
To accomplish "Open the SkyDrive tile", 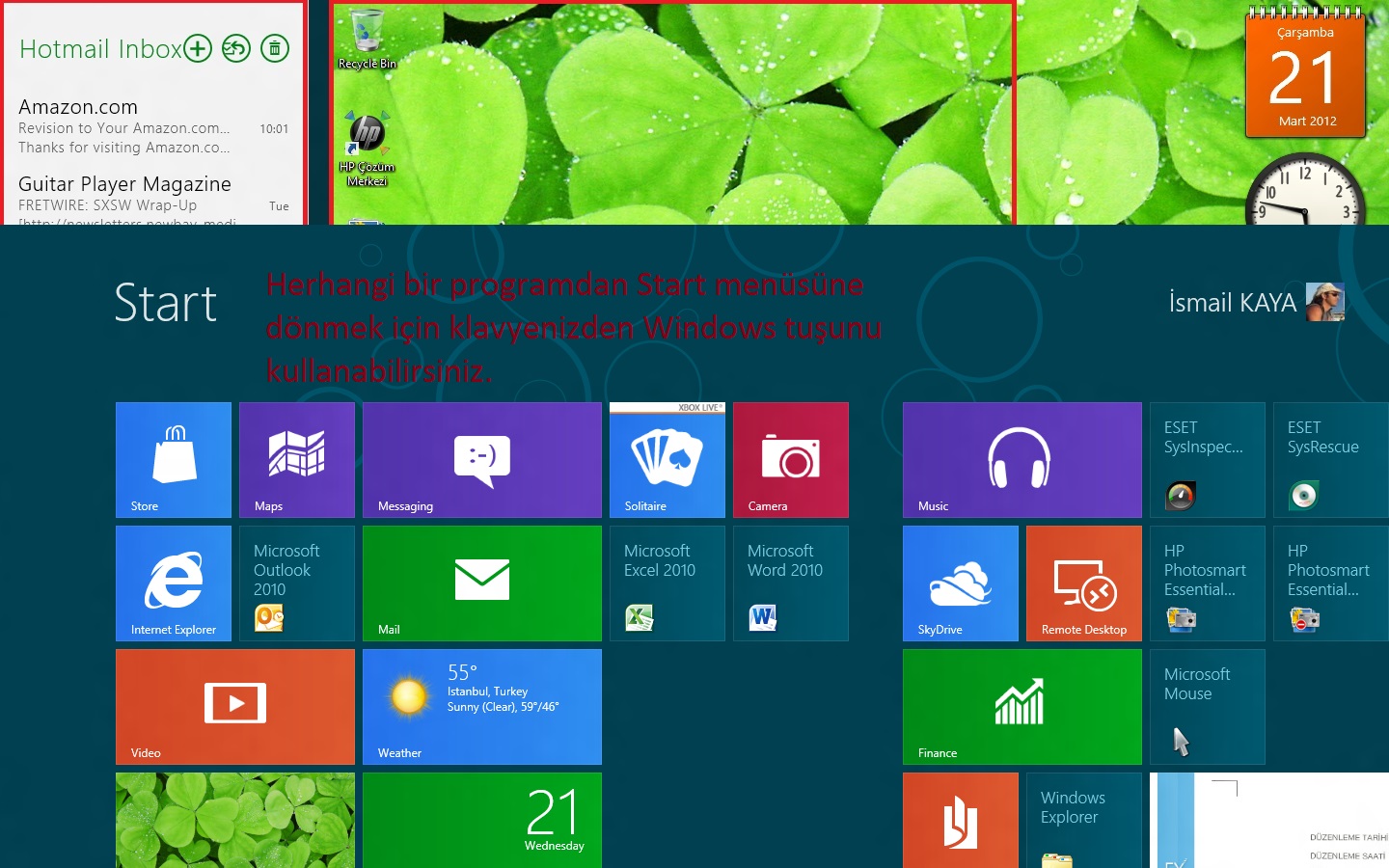I will click(961, 583).
